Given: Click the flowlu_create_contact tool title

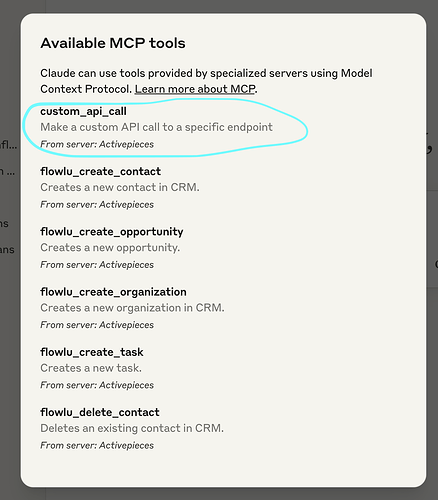Looking at the screenshot, I should coord(101,171).
